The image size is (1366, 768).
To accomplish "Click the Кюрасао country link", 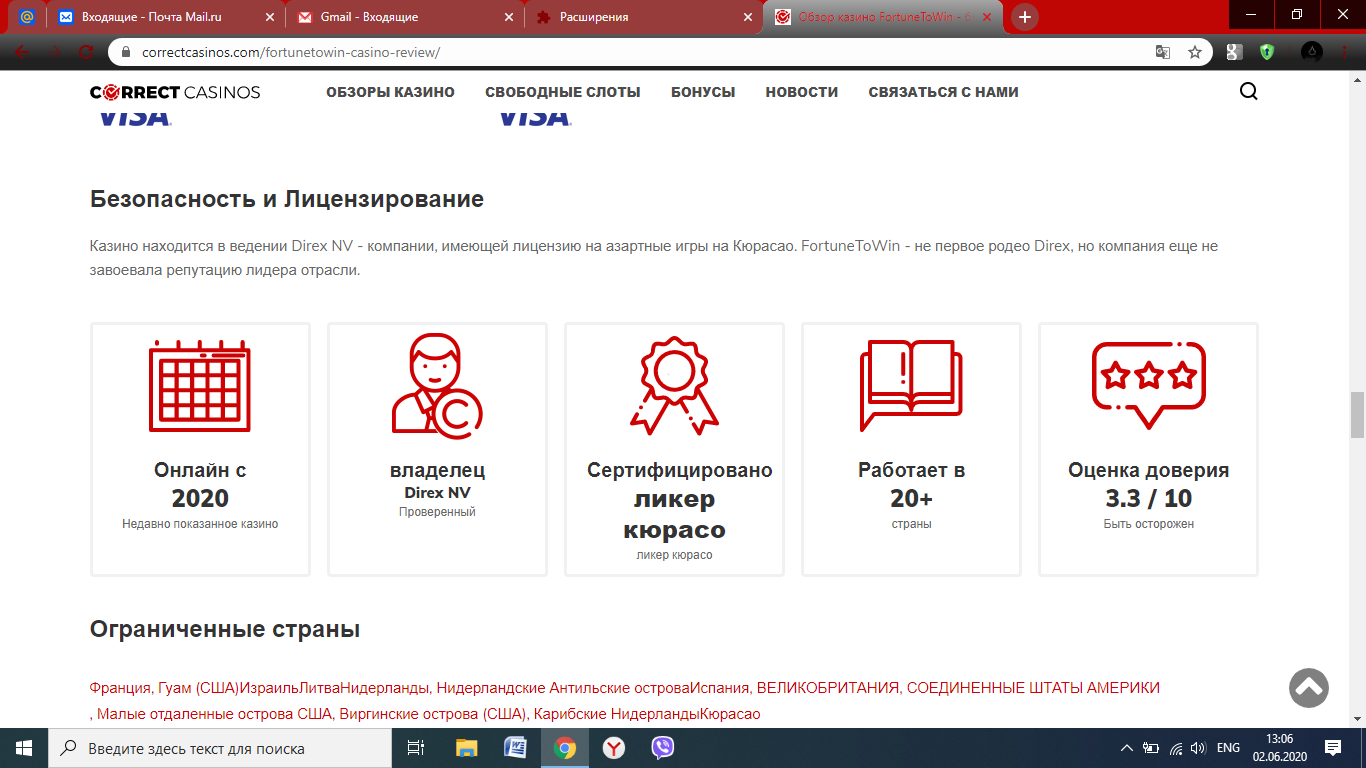I will click(730, 714).
